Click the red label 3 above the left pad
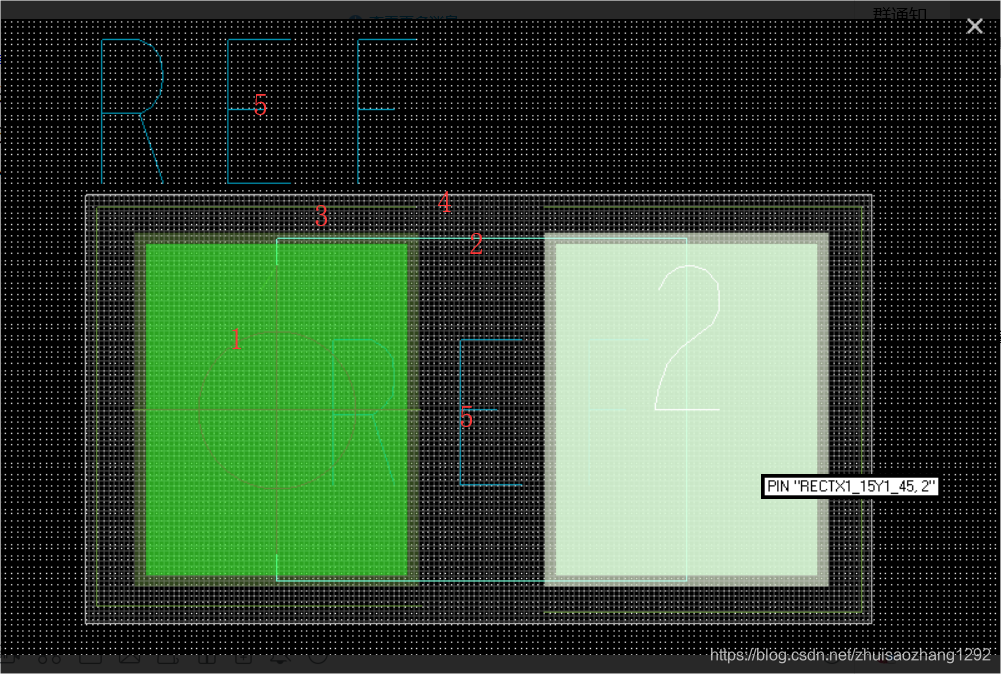Viewport: 1001px width, 674px height. 321,216
